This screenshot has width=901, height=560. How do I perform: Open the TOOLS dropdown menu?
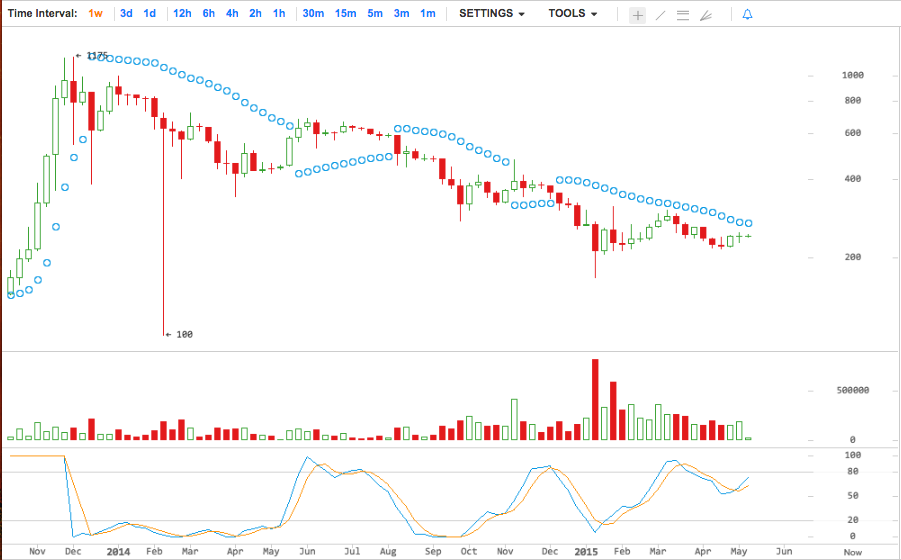pyautogui.click(x=573, y=13)
